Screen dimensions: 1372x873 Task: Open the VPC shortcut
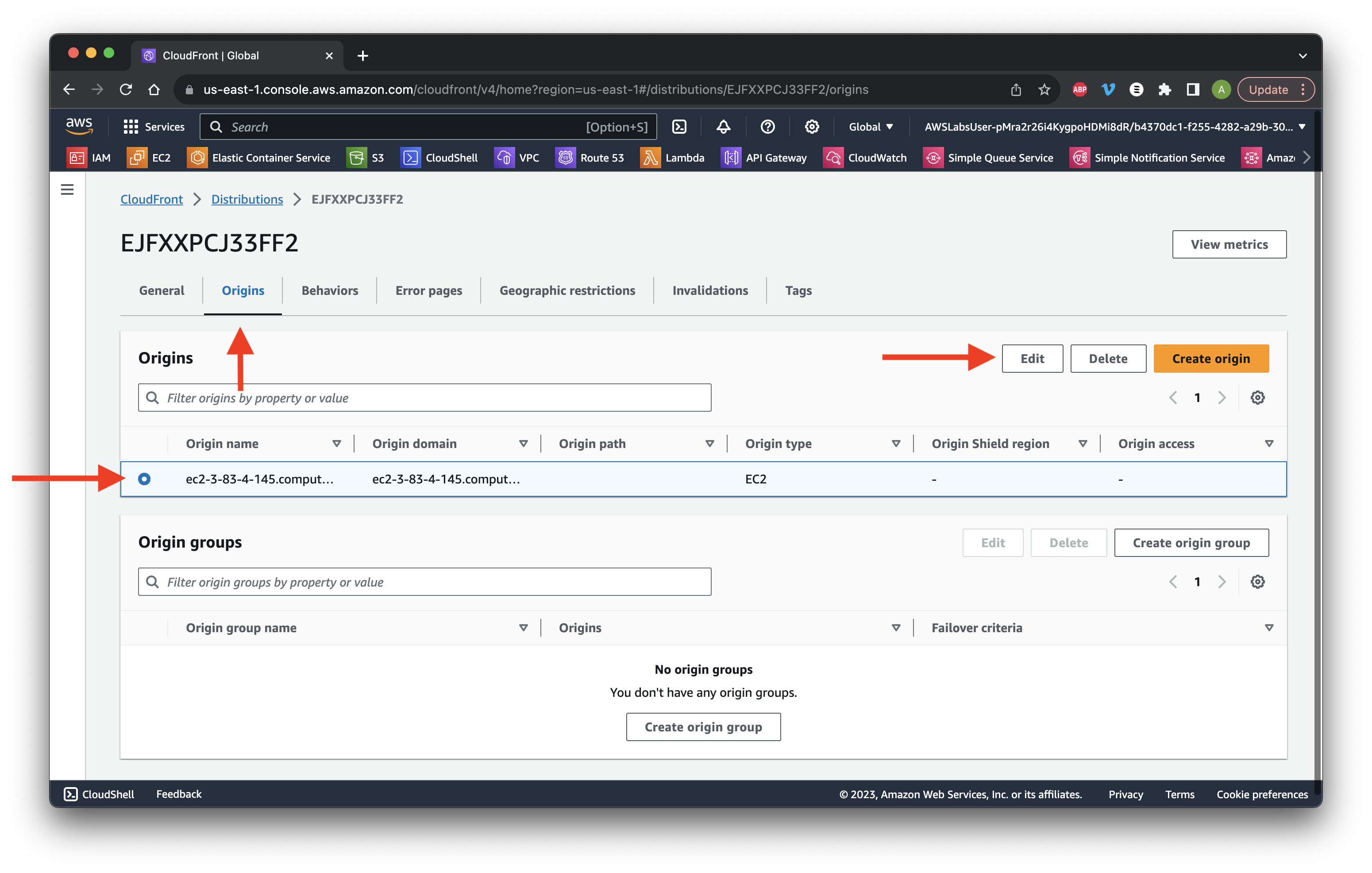tap(517, 158)
